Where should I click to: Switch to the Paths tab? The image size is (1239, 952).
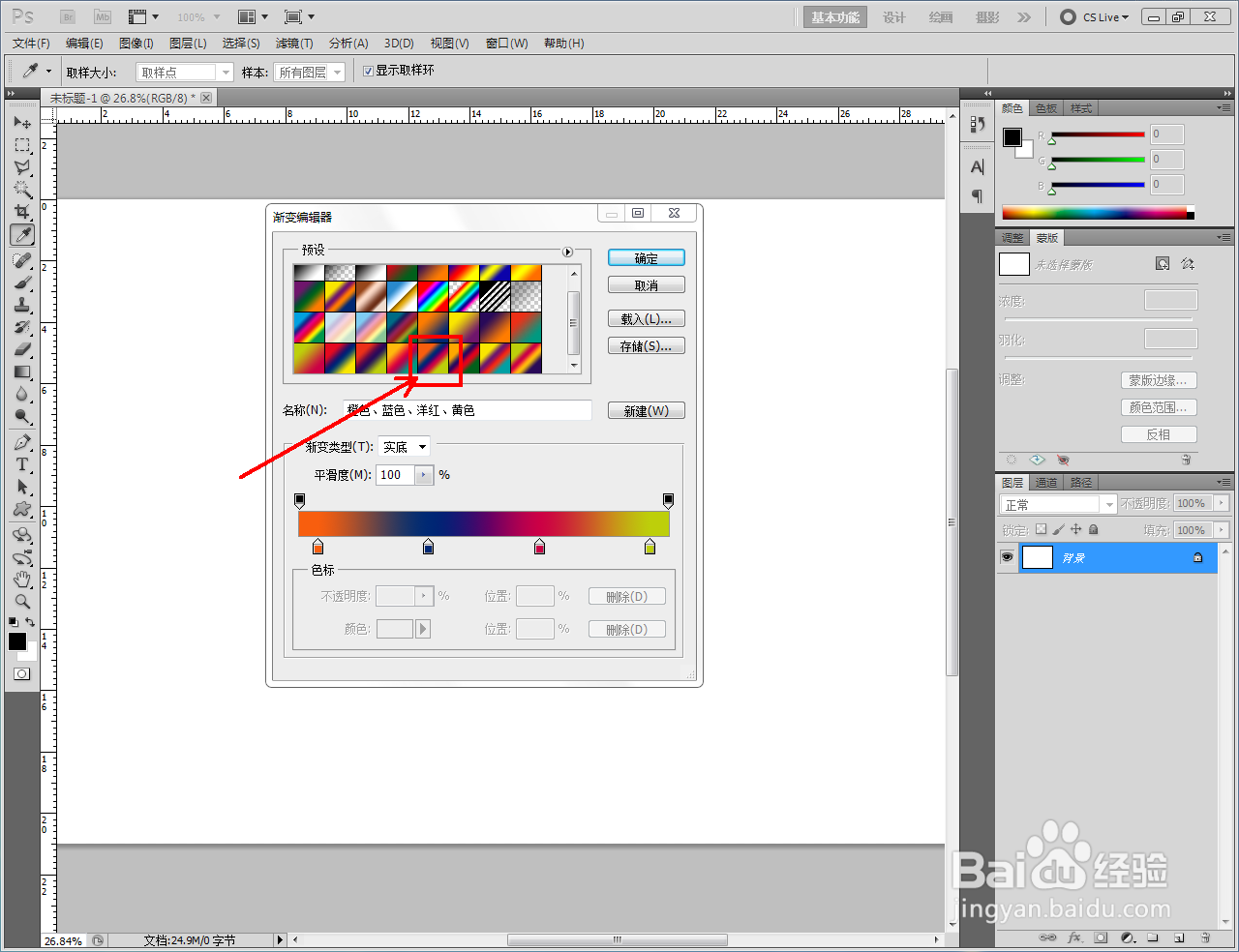[x=1081, y=482]
